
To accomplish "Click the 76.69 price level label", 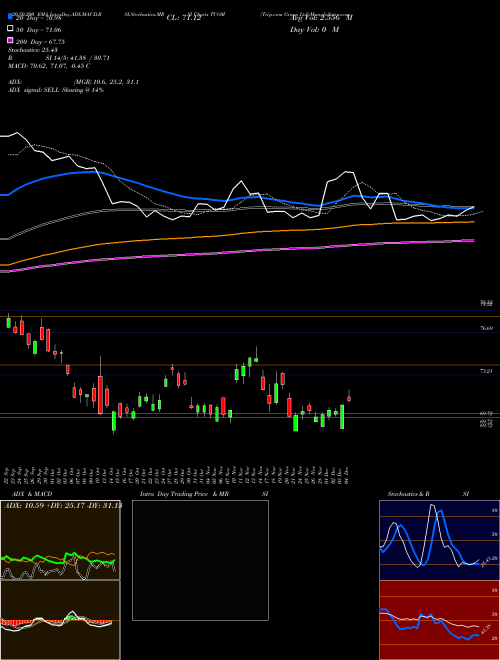I will [487, 328].
